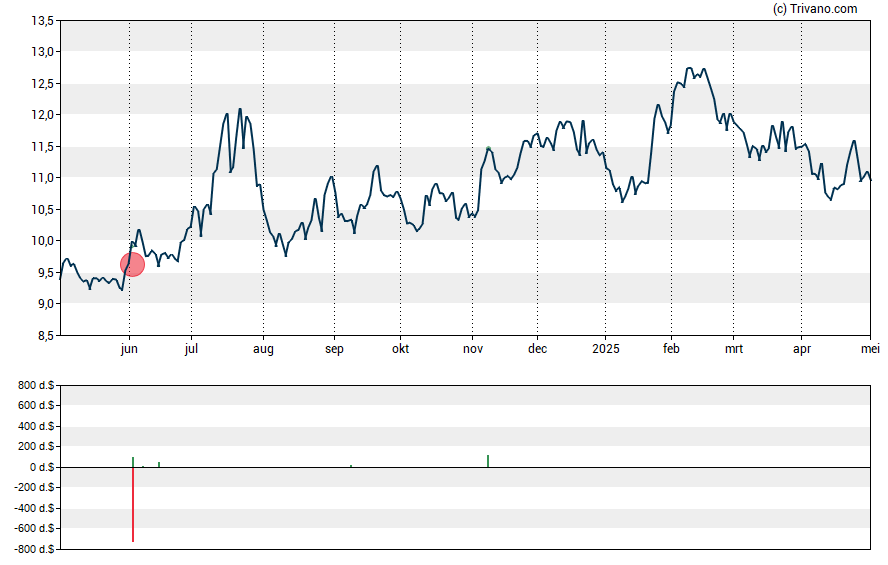Click the green bar in November volume

point(488,461)
